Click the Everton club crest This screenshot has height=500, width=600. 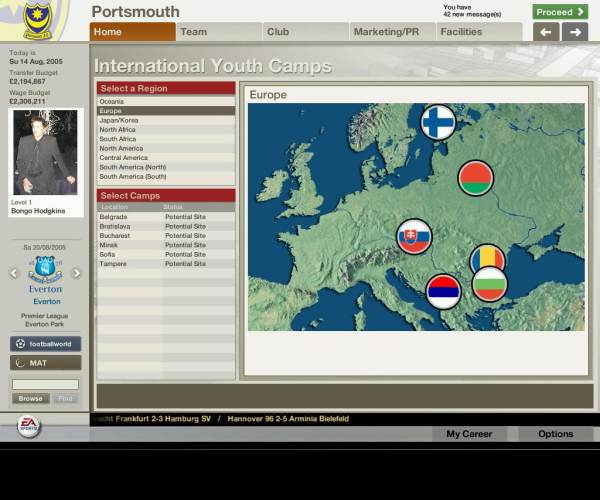pyautogui.click(x=45, y=269)
